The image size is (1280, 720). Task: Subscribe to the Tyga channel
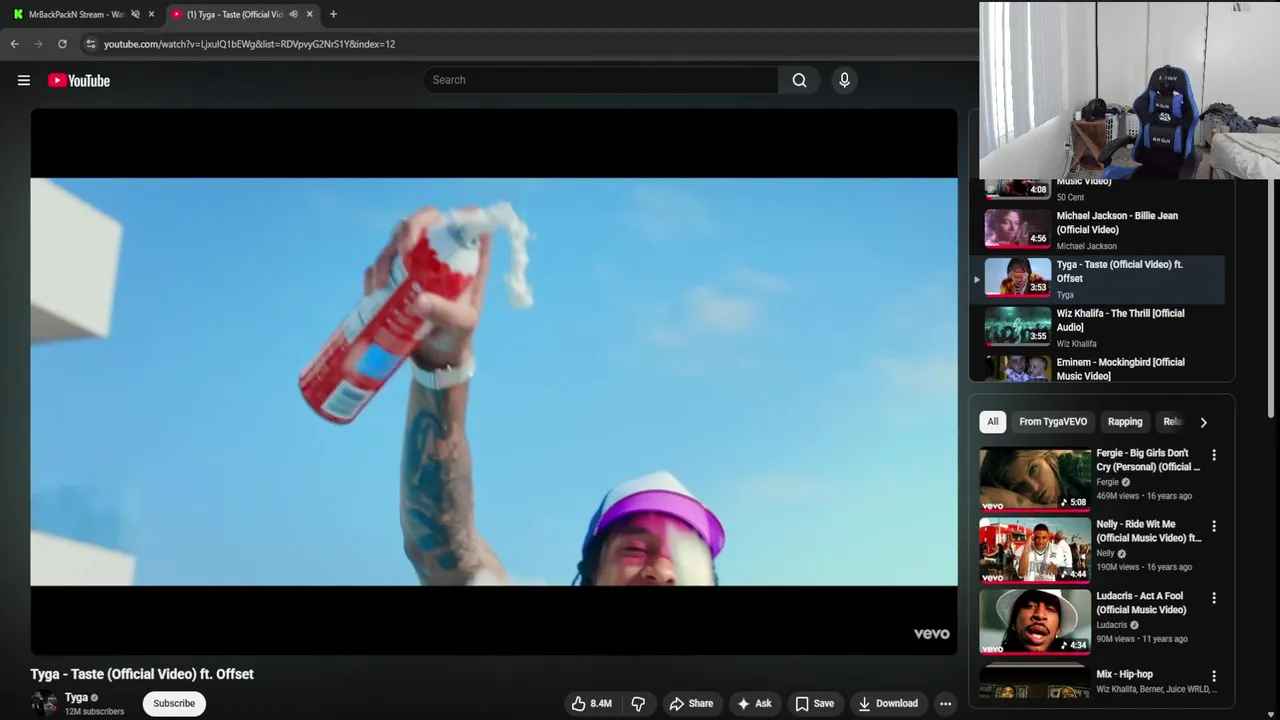click(x=174, y=703)
